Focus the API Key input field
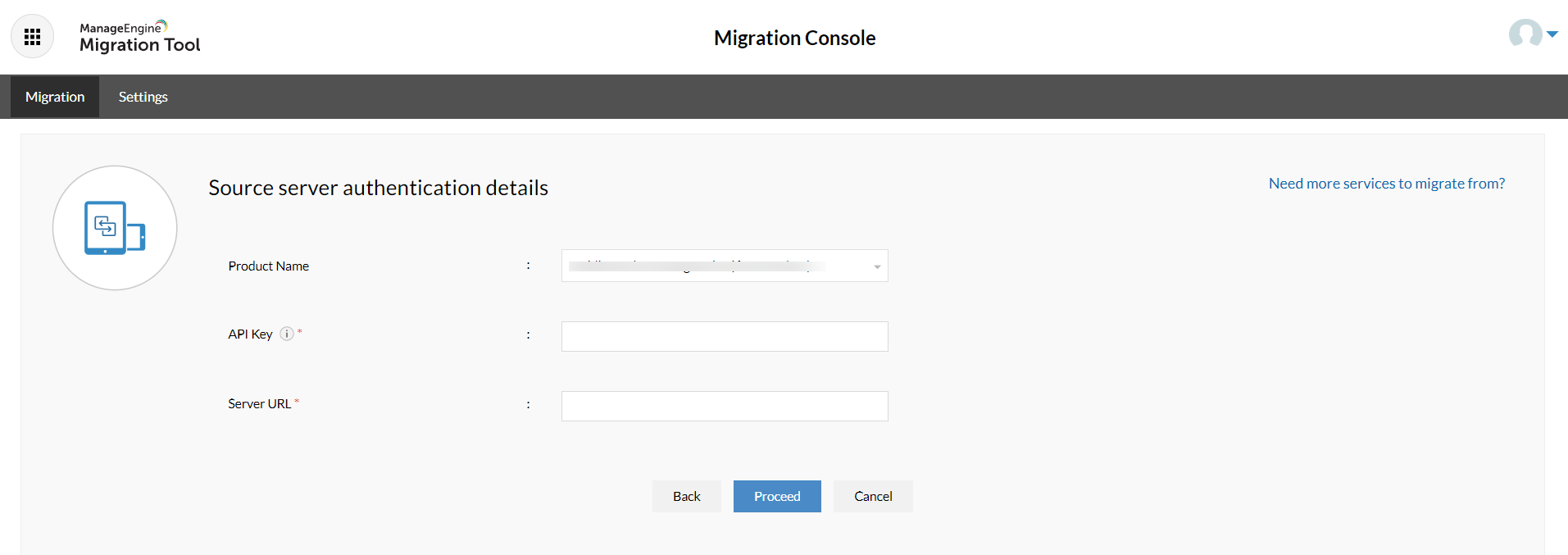The width and height of the screenshot is (1568, 555). (724, 336)
